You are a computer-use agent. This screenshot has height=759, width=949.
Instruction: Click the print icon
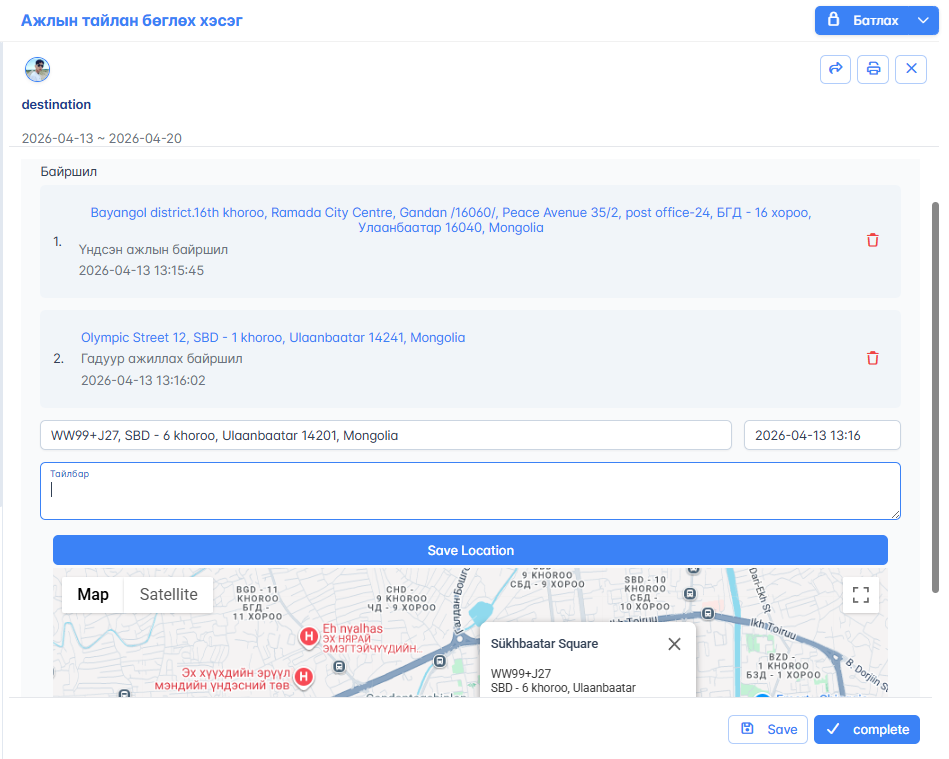click(873, 69)
